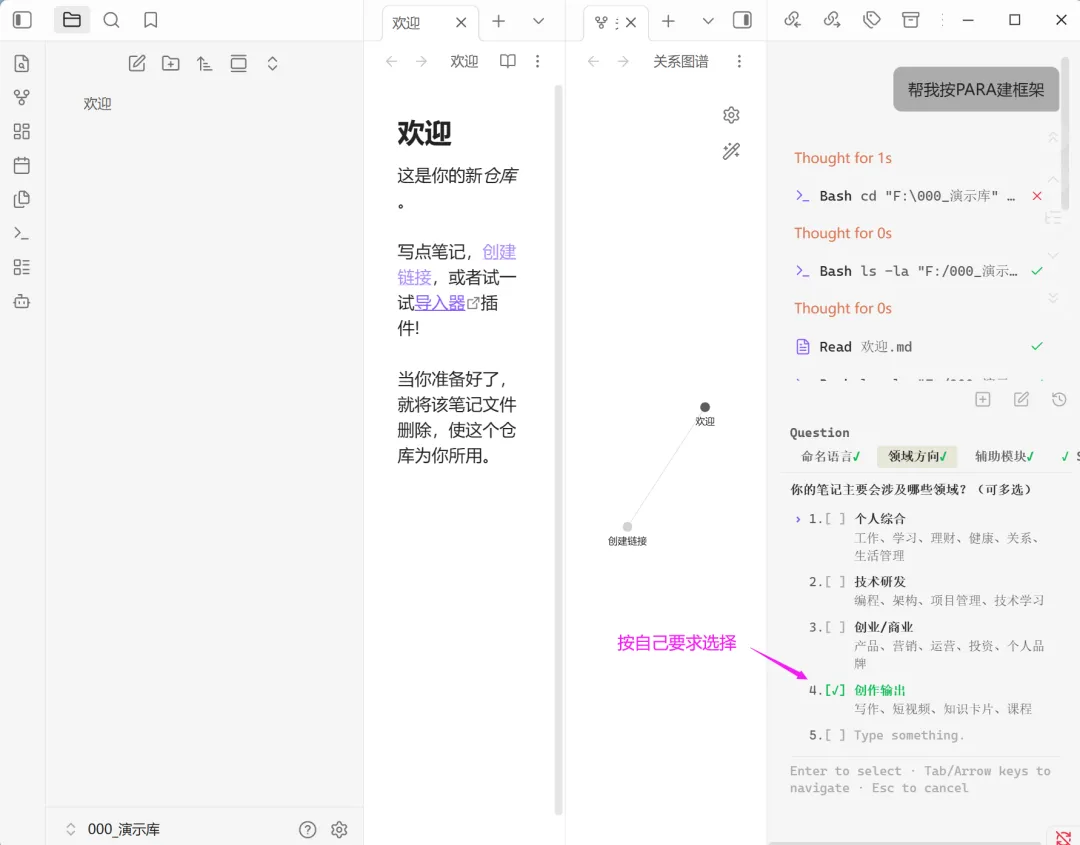Screen dimensions: 1080x845
Task: Go back in 欢迎 note pane
Action: coord(391,62)
